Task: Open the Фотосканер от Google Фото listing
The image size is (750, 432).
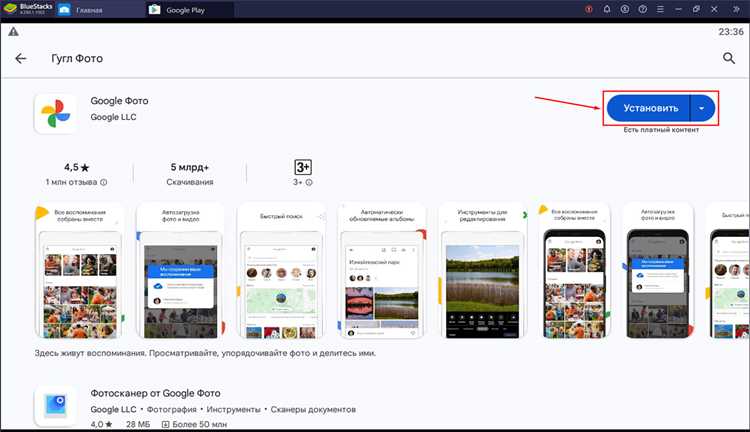Action: pos(155,393)
